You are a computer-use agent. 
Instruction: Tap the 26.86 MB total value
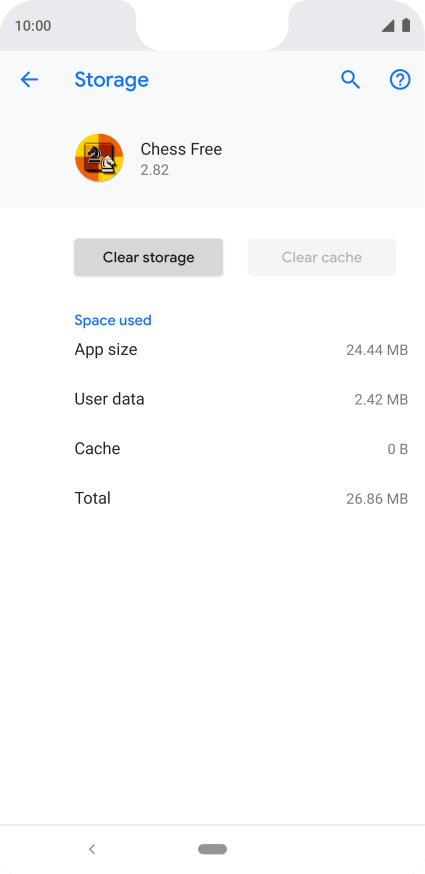[x=377, y=499]
